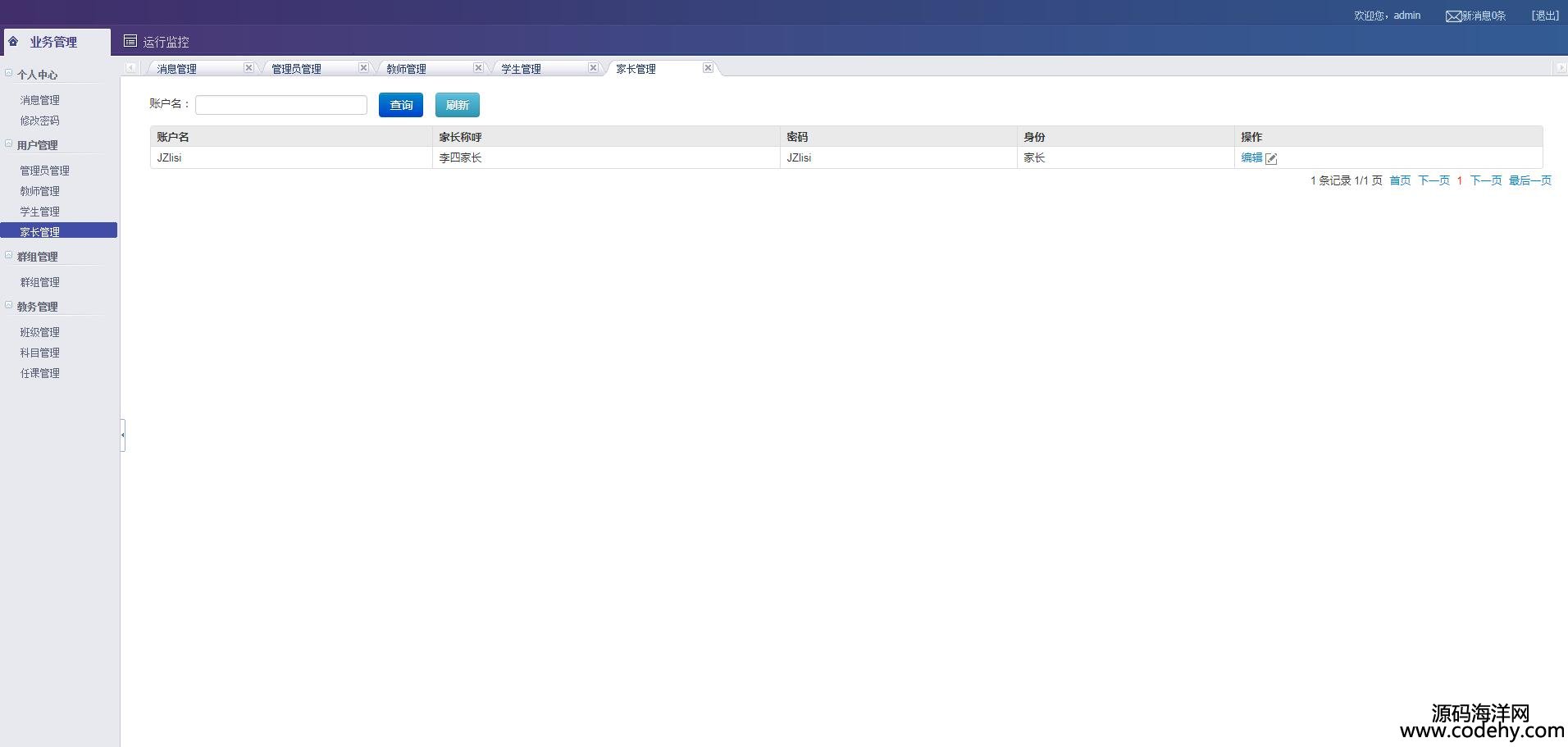This screenshot has height=747, width=1568.
Task: Click the 查询 search button
Action: [400, 105]
